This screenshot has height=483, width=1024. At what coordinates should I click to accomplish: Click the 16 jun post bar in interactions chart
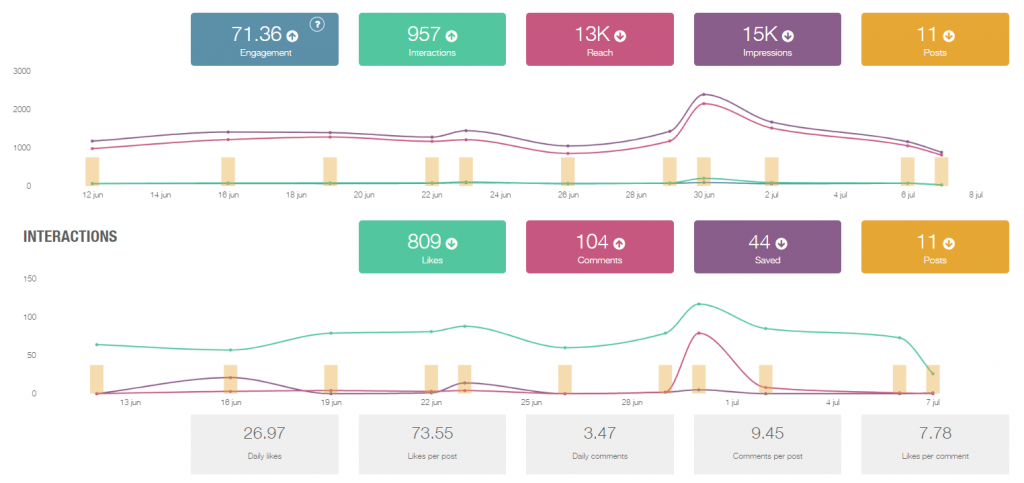point(230,379)
